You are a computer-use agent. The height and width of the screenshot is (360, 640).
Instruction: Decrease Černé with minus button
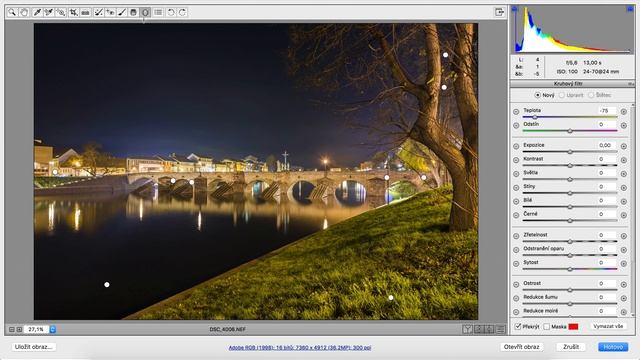[x=516, y=216]
